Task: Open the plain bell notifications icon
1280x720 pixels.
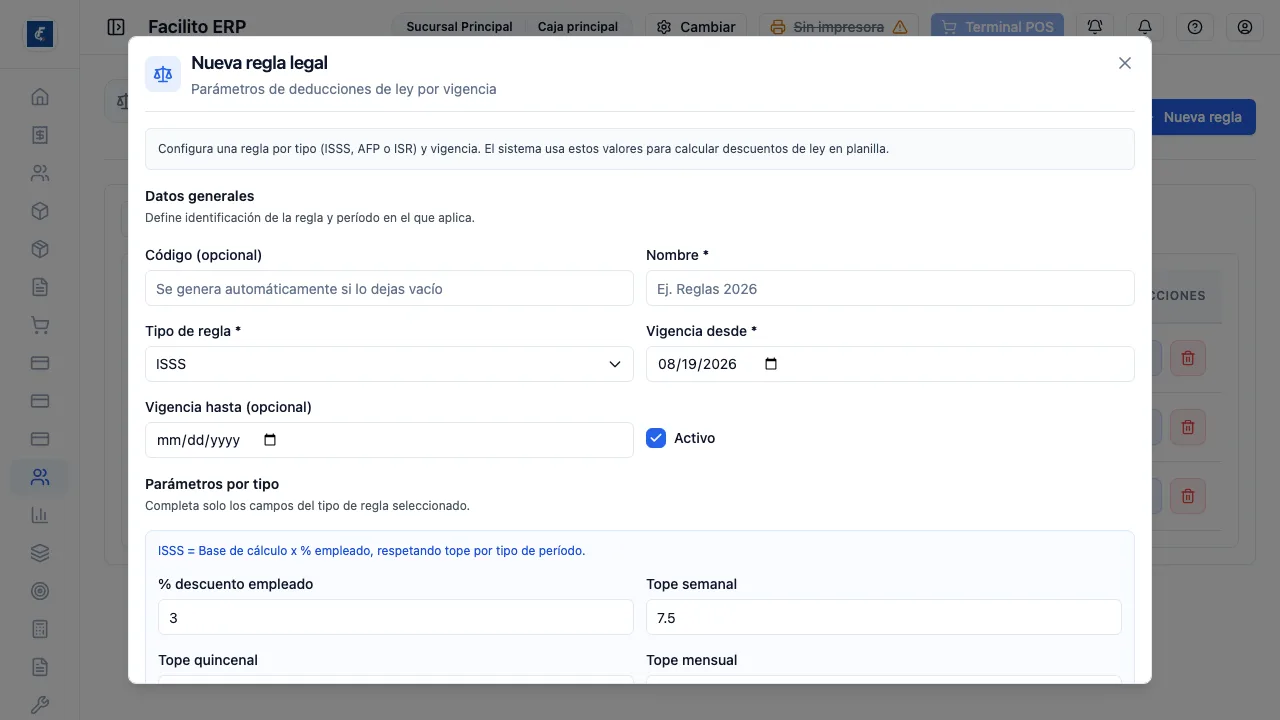Action: tap(1145, 27)
